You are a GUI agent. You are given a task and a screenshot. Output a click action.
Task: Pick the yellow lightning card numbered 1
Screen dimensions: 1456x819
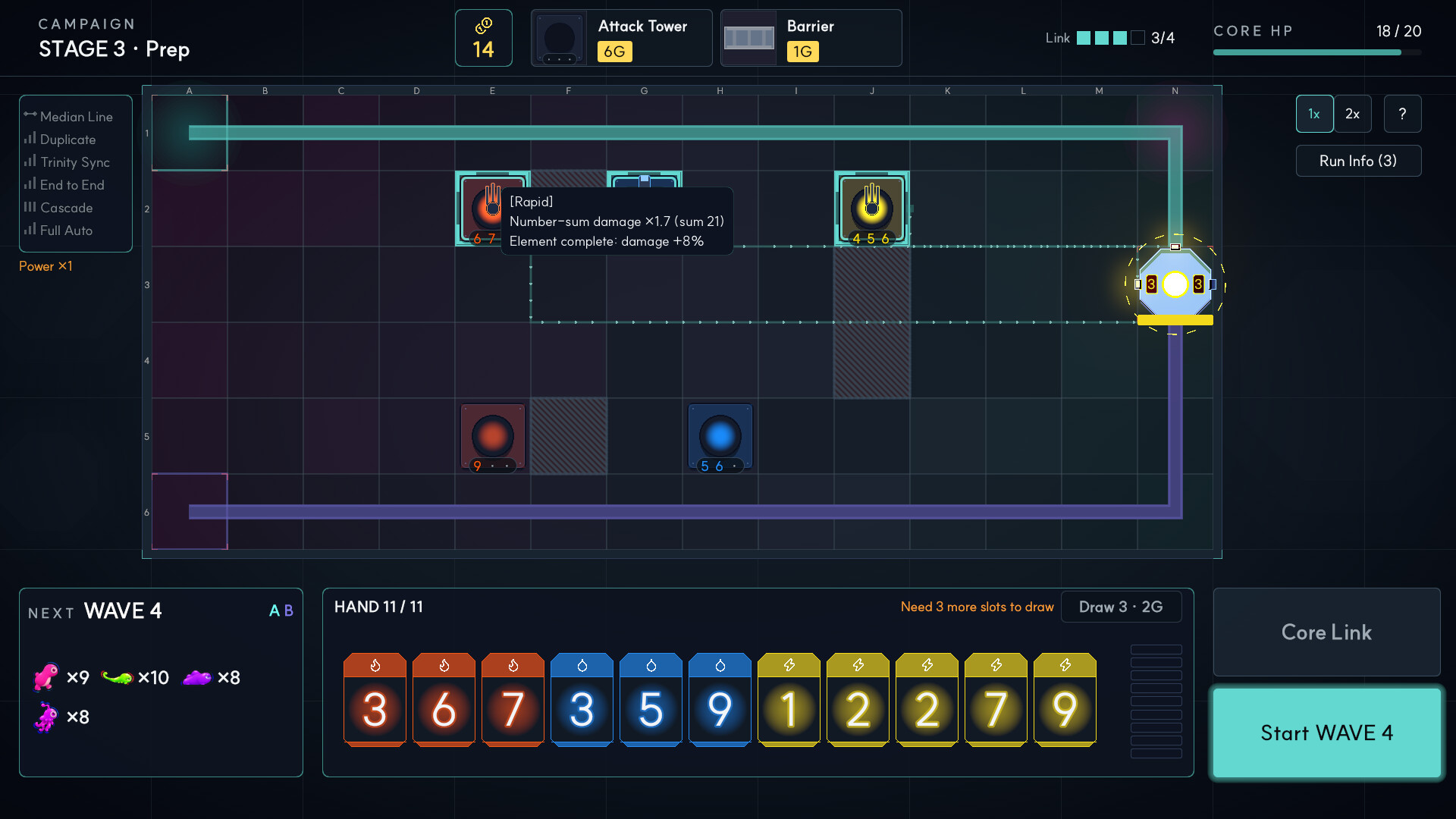coord(789,700)
